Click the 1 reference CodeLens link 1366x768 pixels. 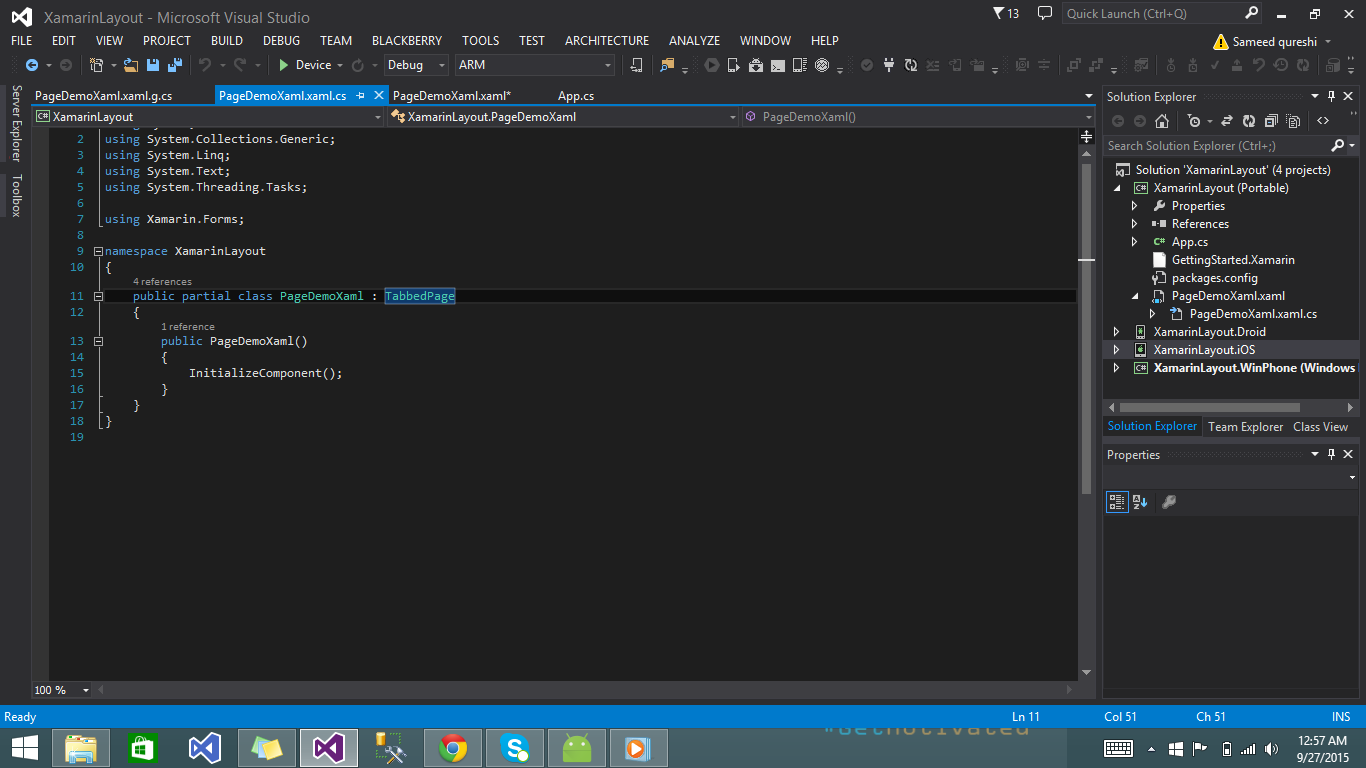point(188,327)
